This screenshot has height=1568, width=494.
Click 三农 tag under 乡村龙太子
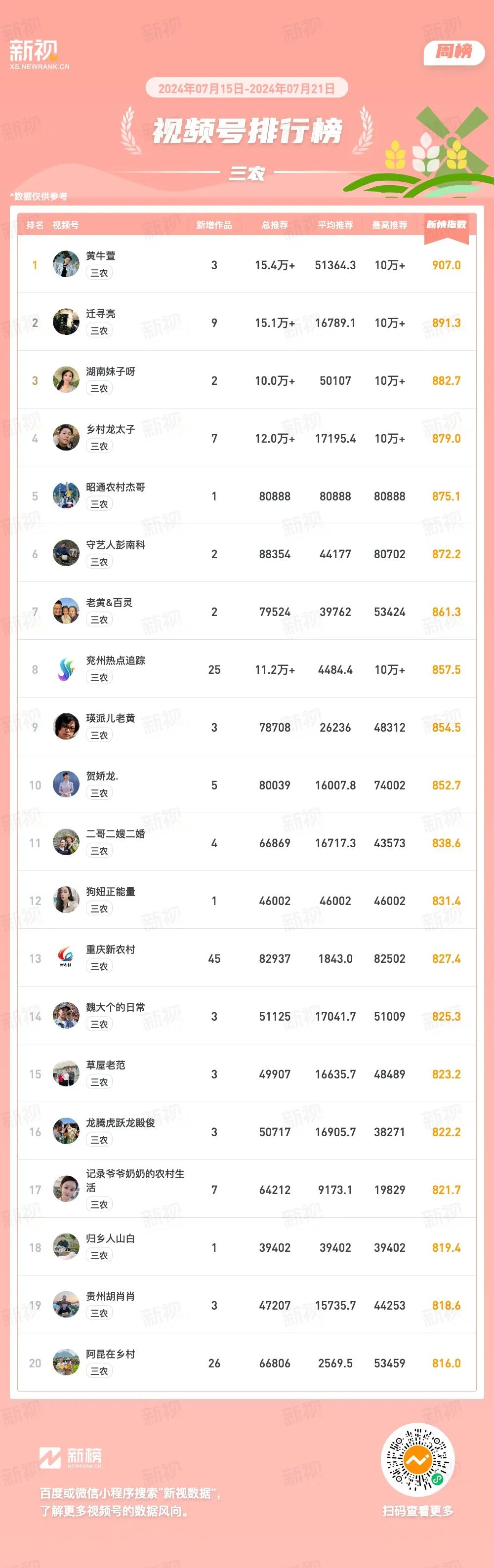(99, 446)
